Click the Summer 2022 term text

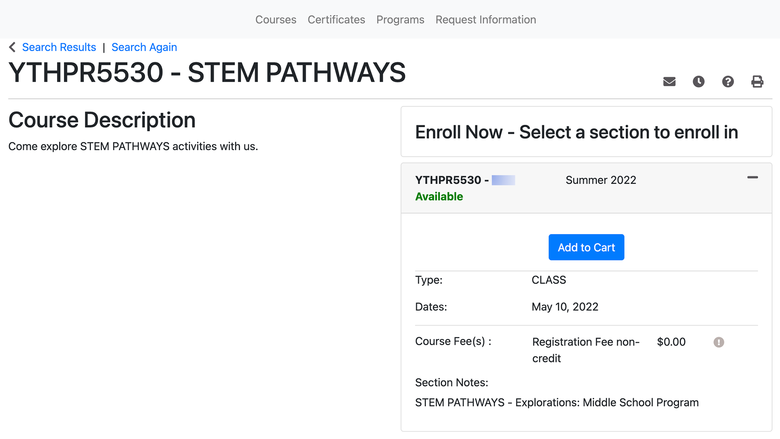click(x=601, y=180)
